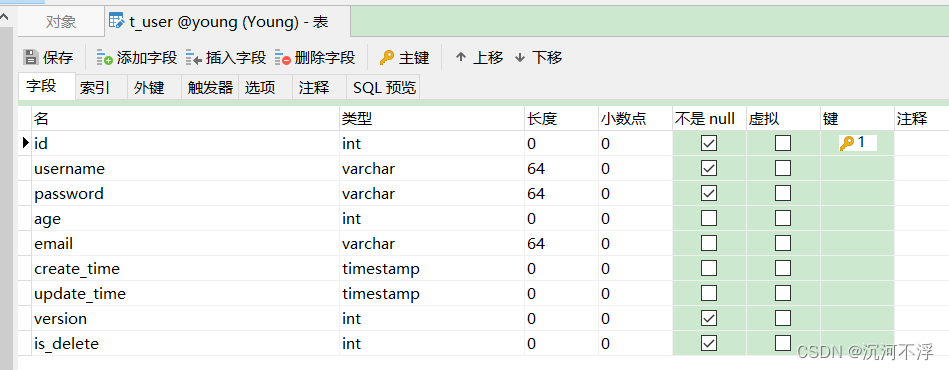
Task: Click the timestamp type cell for create_time
Action: click(432, 268)
